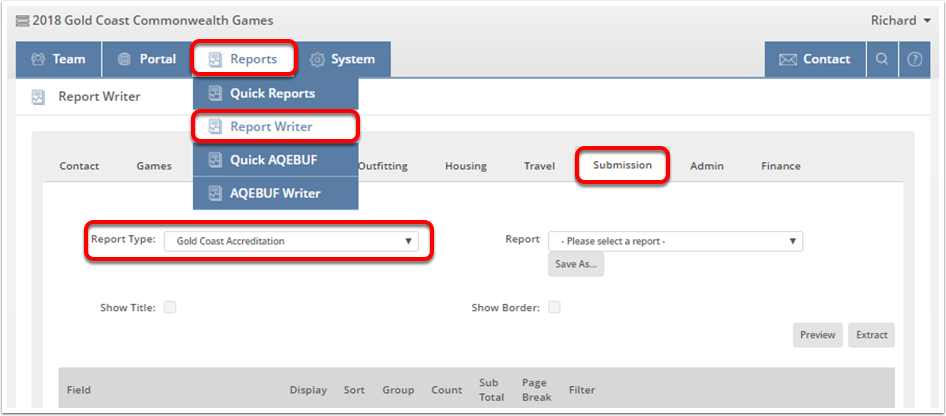Click the Contact envelope icon
This screenshot has width=946, height=416.
coord(788,59)
